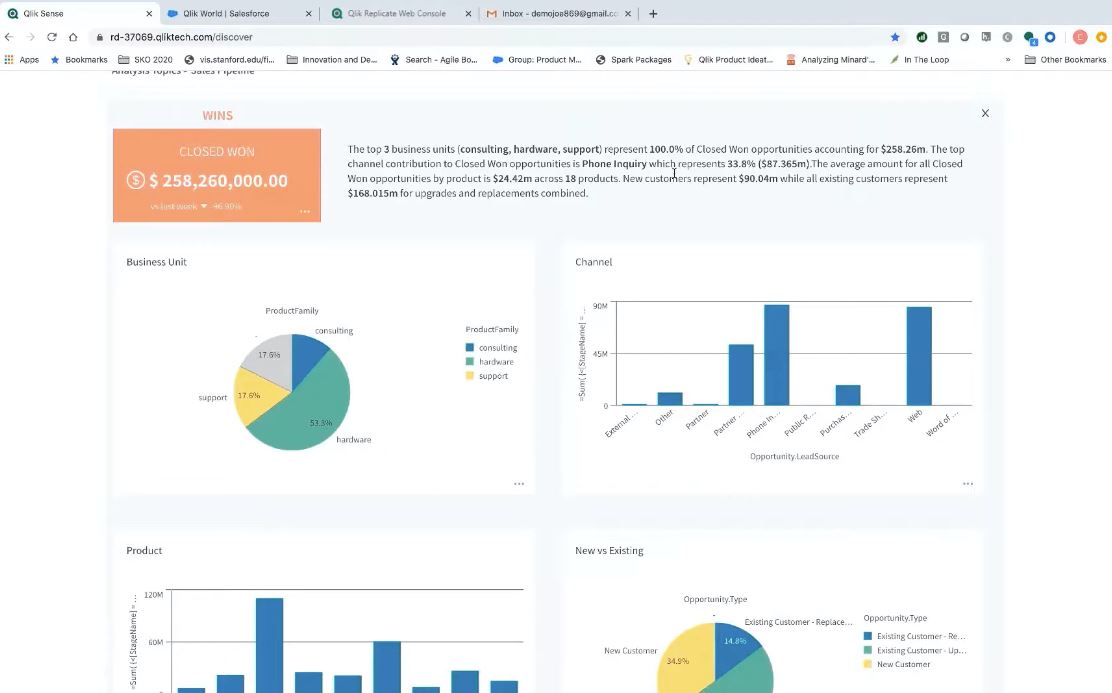
Task: Open the Closed Won tile options menu
Action: (x=304, y=211)
